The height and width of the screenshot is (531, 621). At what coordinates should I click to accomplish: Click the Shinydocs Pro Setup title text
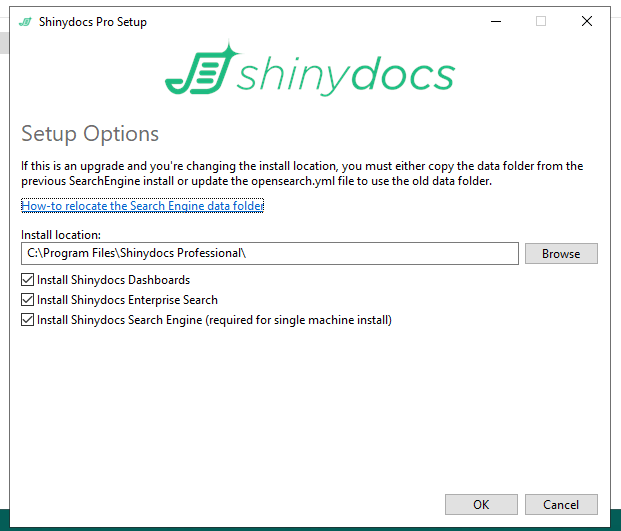point(92,21)
